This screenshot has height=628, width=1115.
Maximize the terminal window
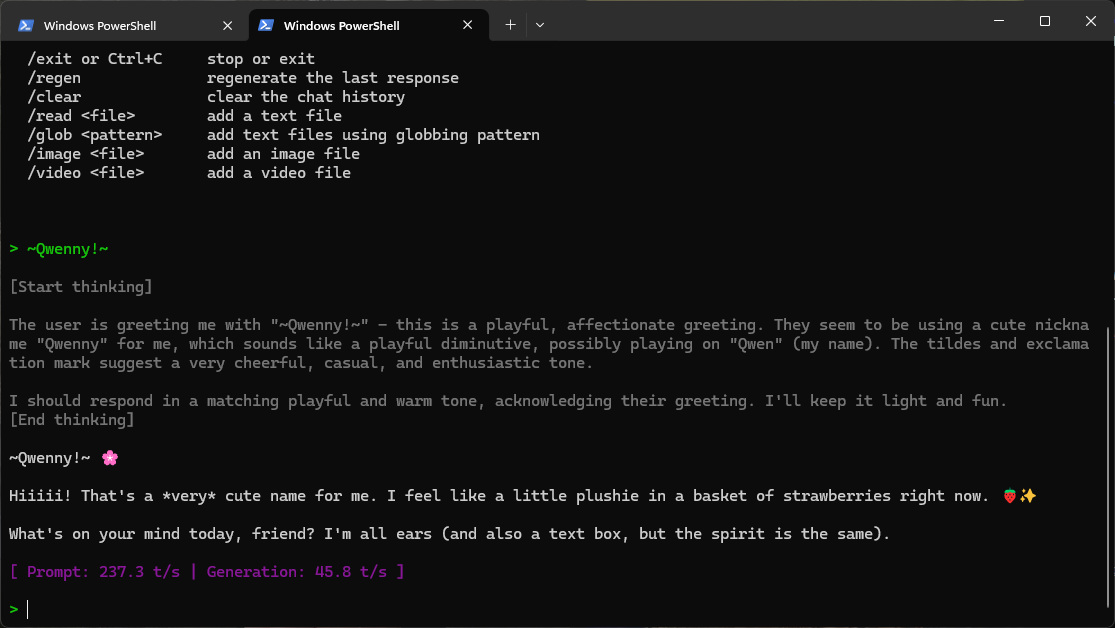point(1045,21)
